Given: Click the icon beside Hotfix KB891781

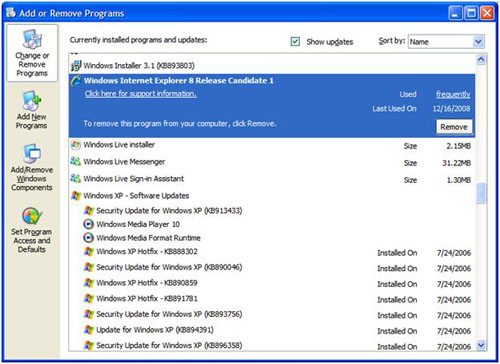Looking at the screenshot, I should click(89, 299).
